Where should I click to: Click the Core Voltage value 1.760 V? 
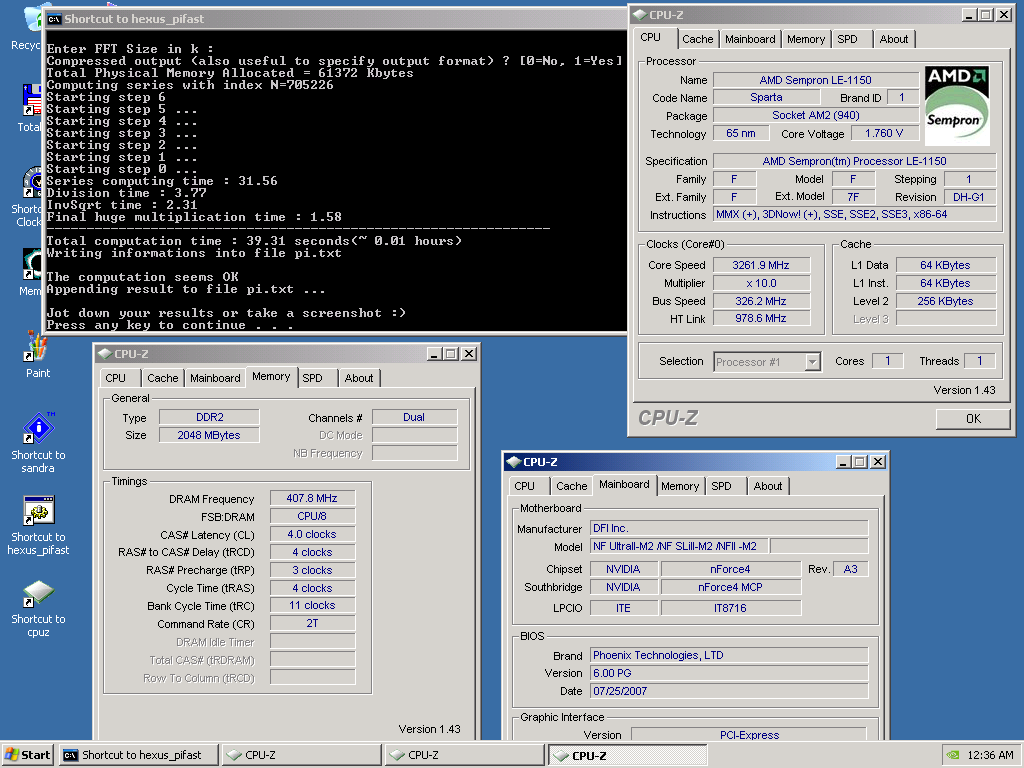click(884, 133)
